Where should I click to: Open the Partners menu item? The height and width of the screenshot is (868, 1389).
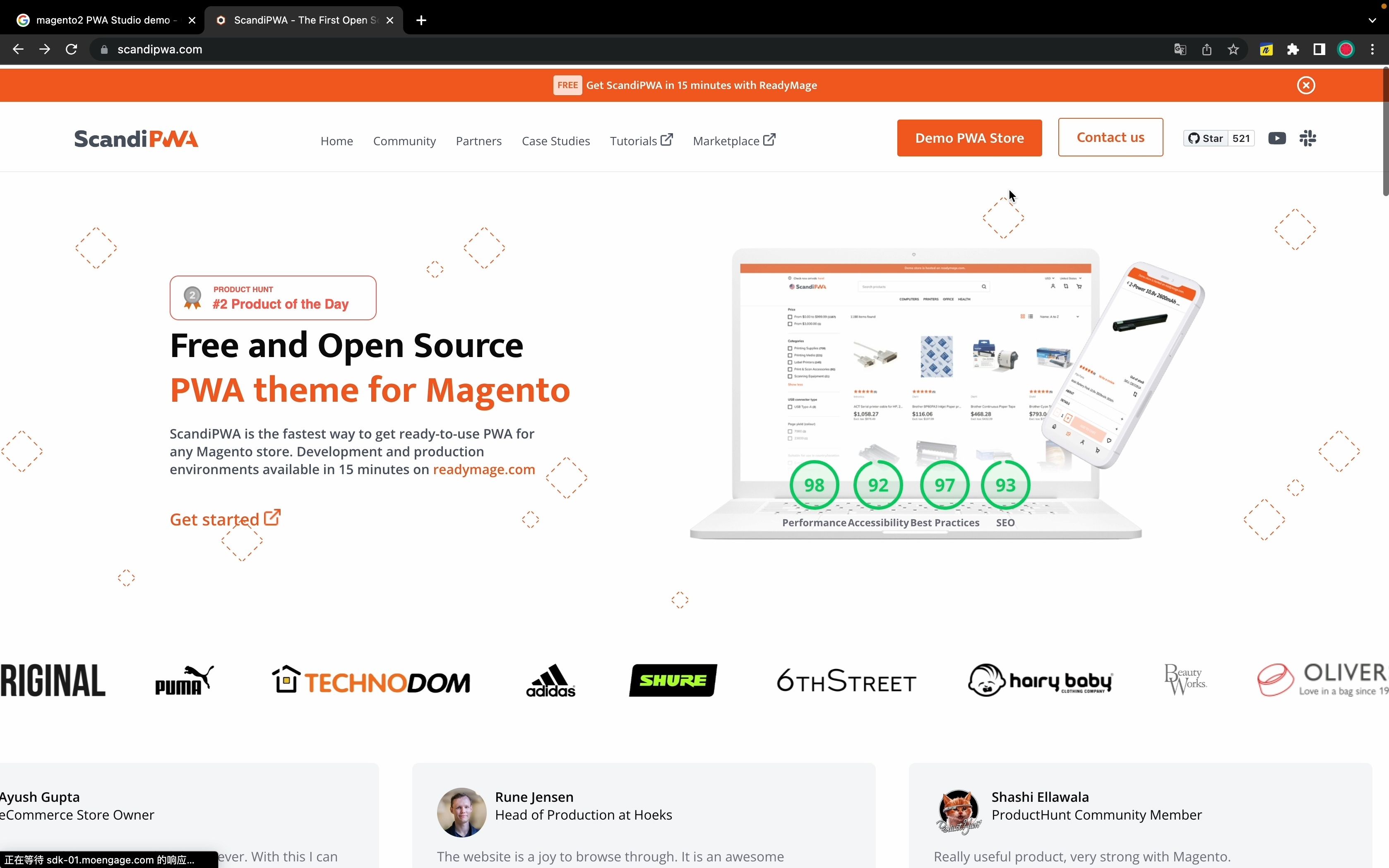coord(478,141)
